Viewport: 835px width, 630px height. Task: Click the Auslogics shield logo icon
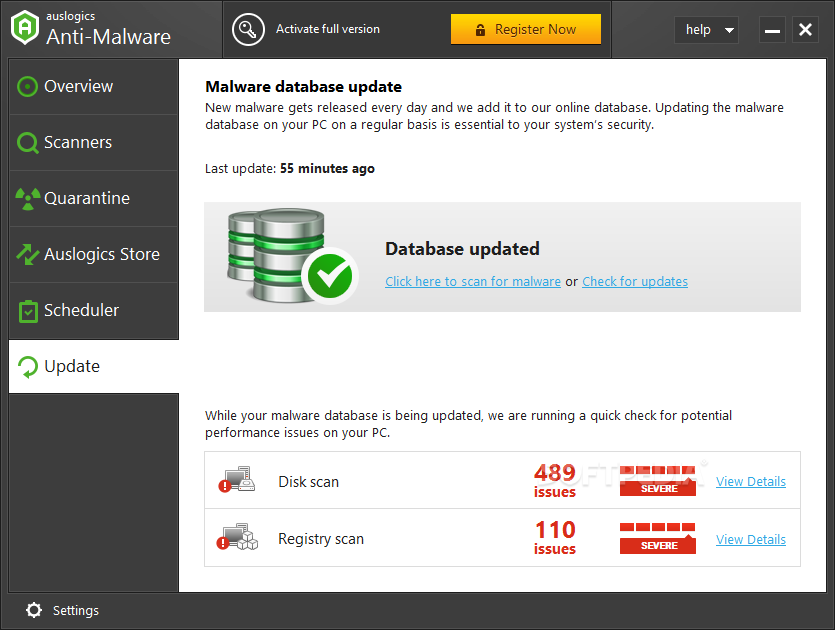click(25, 28)
